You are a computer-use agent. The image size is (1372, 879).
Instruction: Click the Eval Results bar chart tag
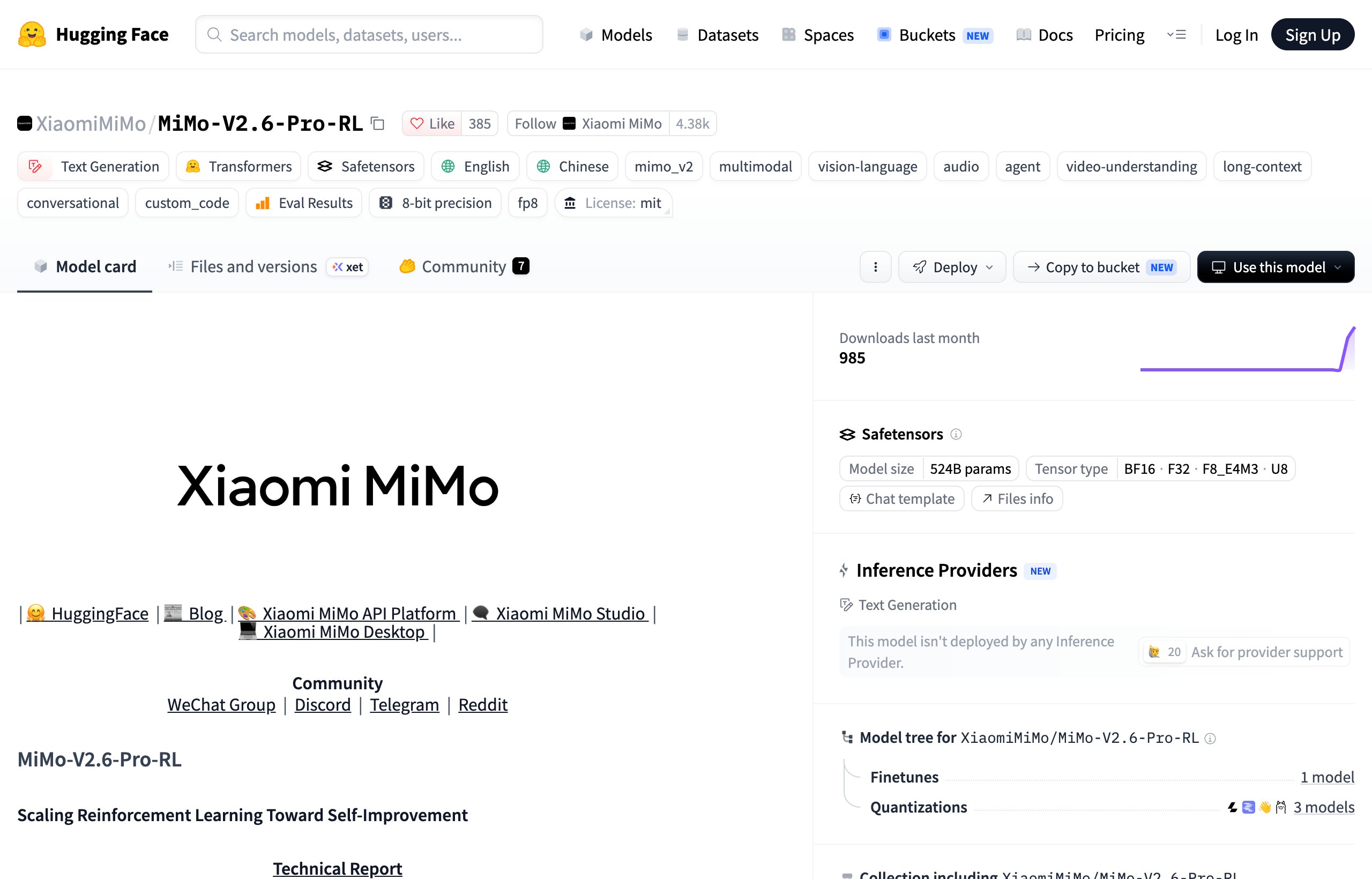click(x=304, y=203)
